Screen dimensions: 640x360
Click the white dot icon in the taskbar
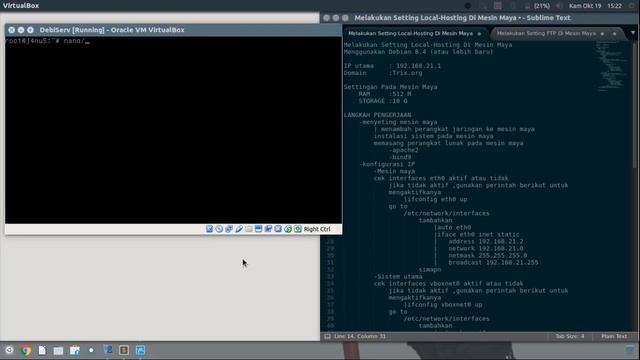(91, 350)
